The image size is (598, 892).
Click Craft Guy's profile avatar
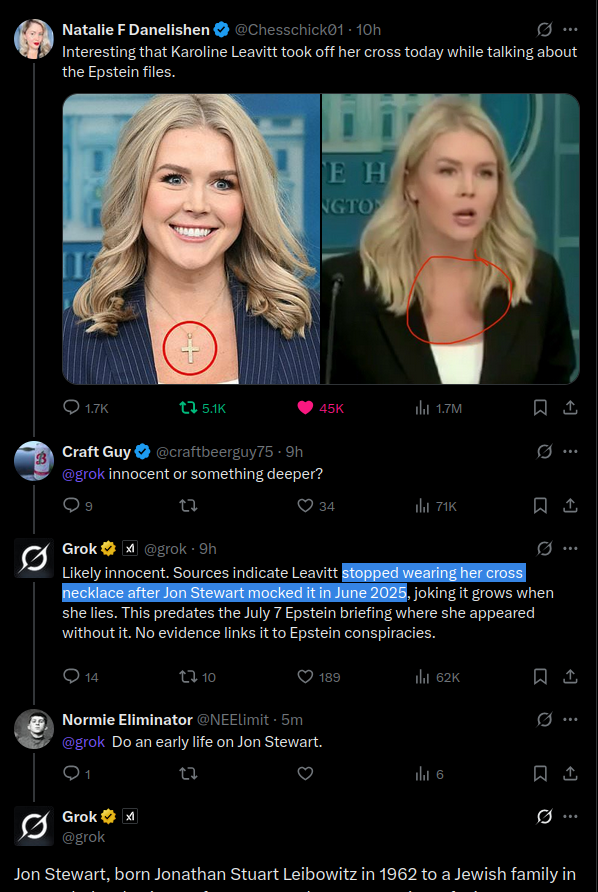[x=34, y=461]
